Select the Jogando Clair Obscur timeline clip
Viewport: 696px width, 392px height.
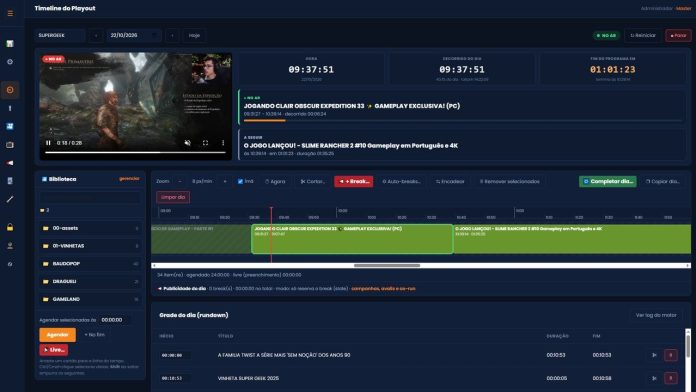pos(352,239)
